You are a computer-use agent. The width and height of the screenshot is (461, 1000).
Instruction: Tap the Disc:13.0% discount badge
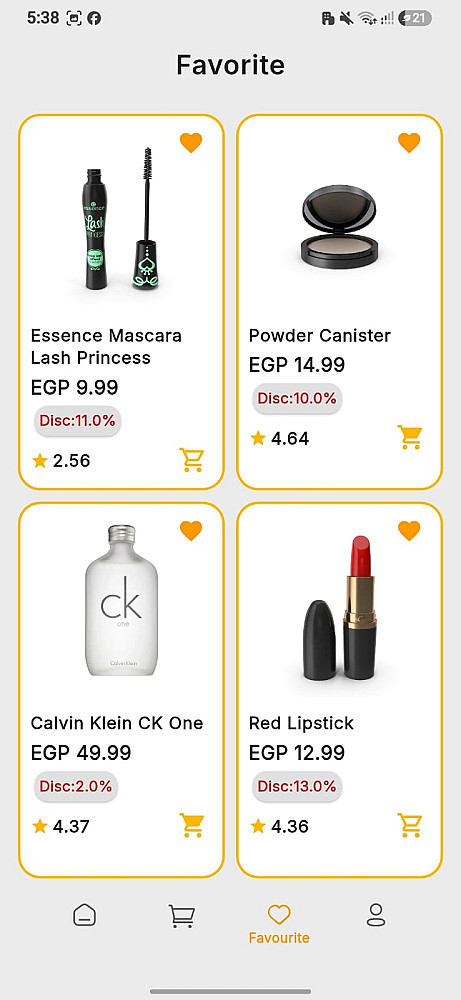tap(296, 786)
